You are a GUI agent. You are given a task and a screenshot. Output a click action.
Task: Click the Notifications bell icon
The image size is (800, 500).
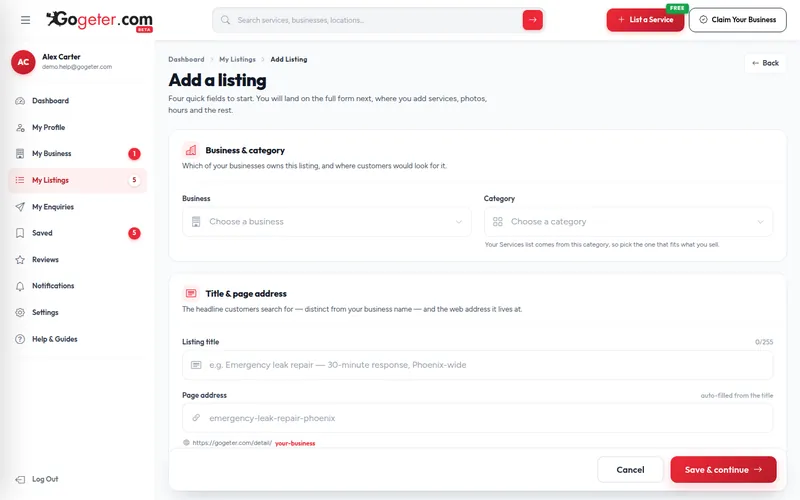(x=20, y=286)
